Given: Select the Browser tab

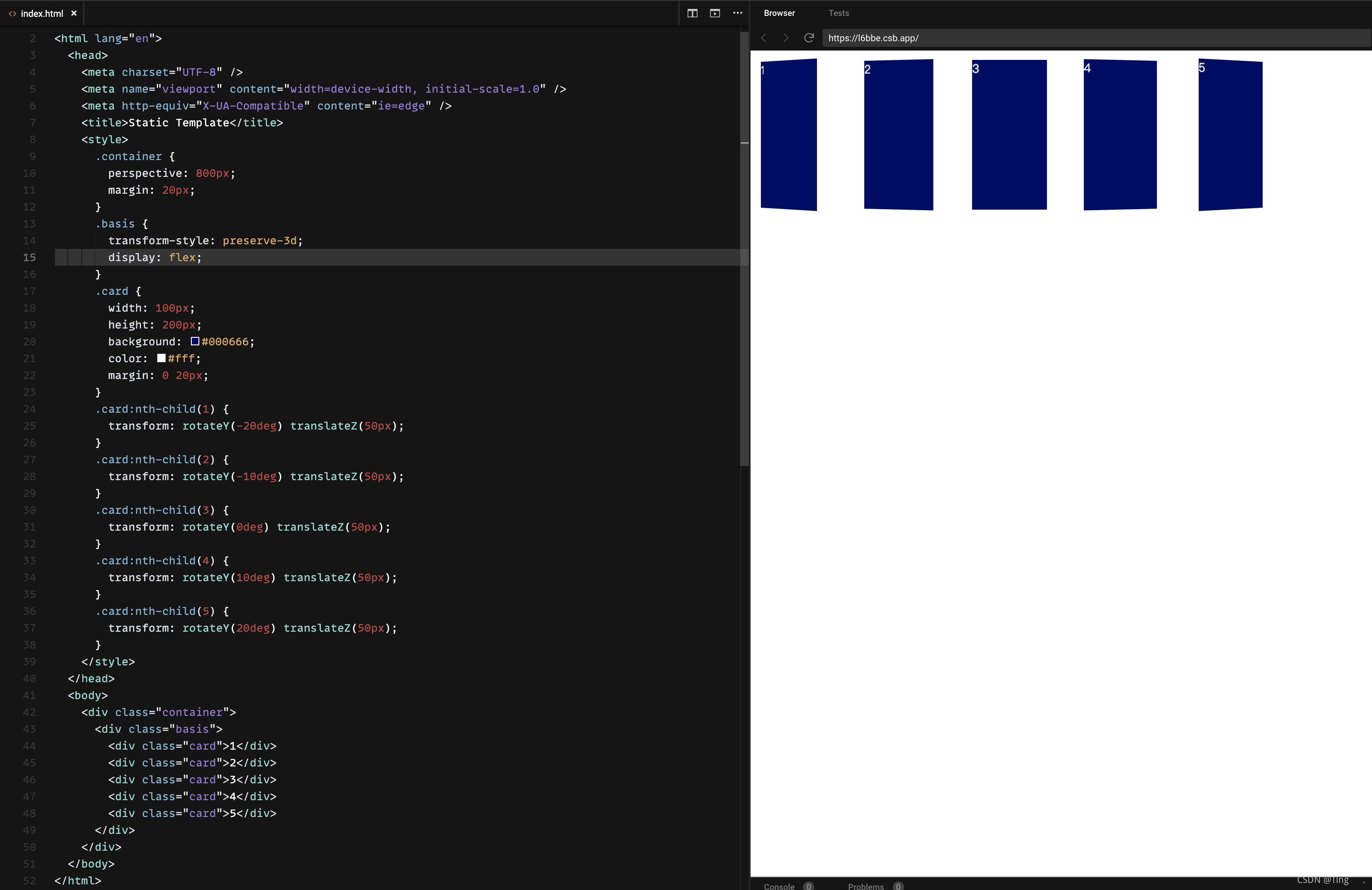Looking at the screenshot, I should pyautogui.click(x=779, y=13).
